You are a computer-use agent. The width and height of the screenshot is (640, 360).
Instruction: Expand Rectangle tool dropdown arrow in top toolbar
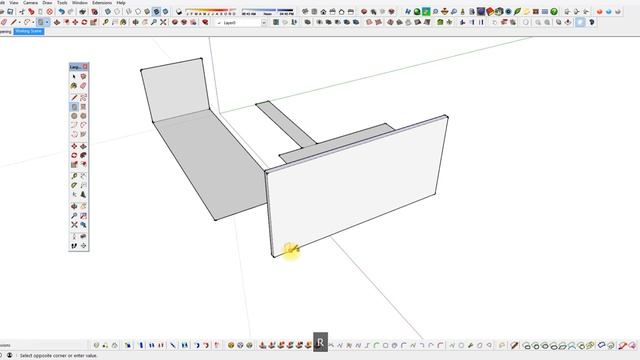47,22
